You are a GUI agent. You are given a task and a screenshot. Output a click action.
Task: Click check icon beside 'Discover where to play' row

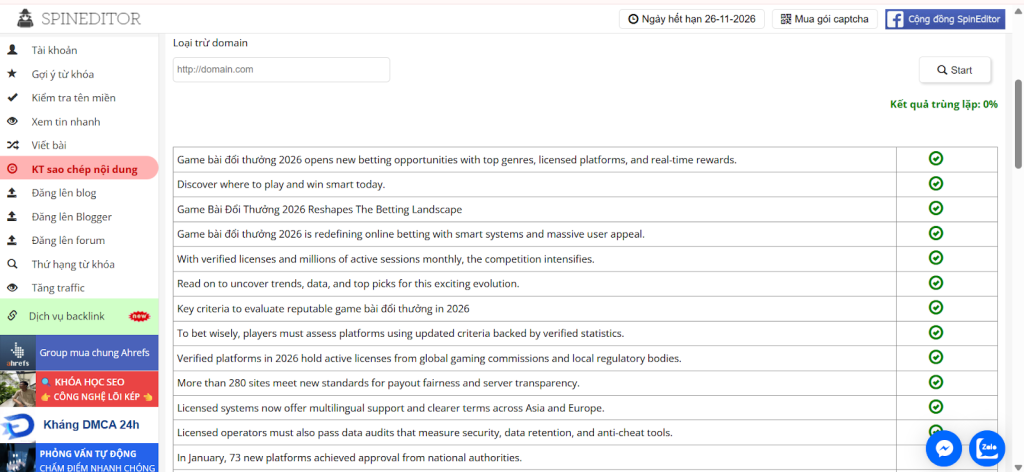(936, 184)
